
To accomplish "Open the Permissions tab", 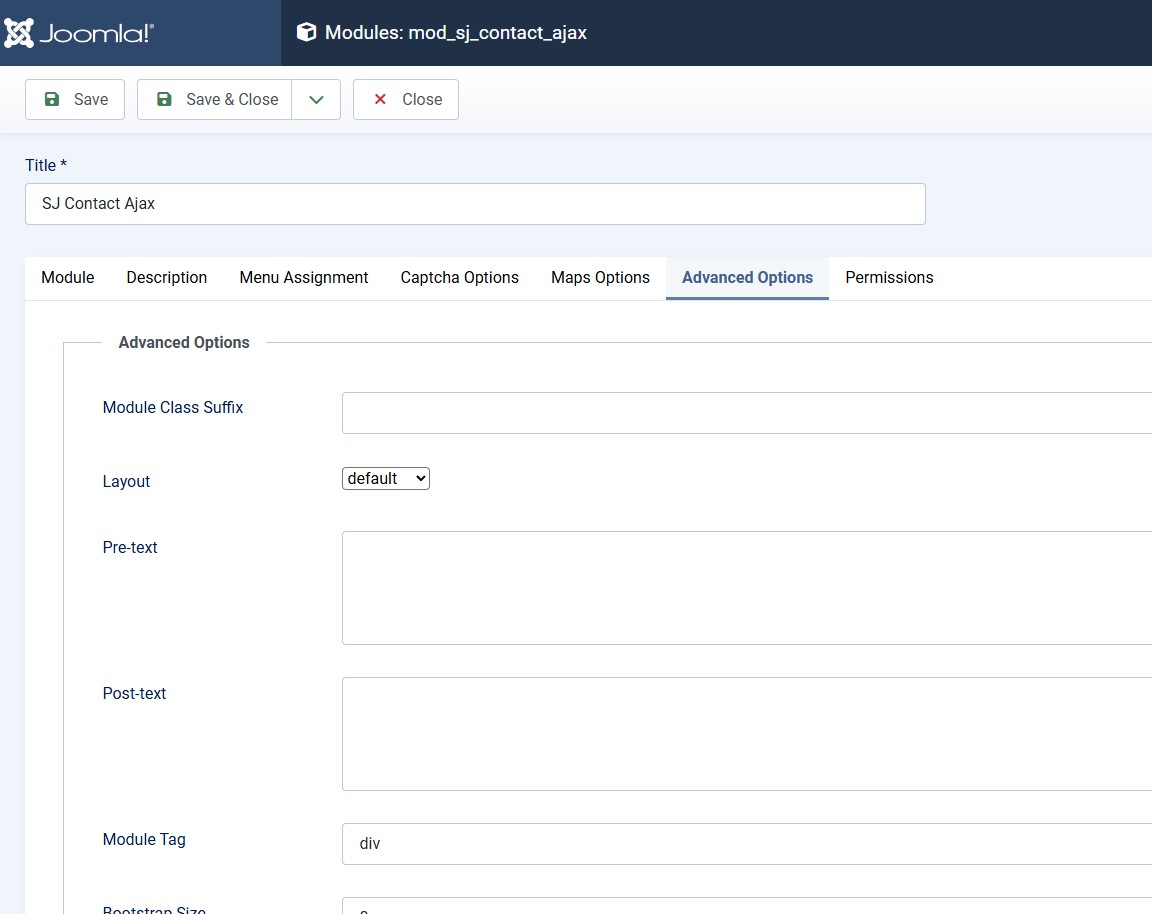I will point(889,278).
